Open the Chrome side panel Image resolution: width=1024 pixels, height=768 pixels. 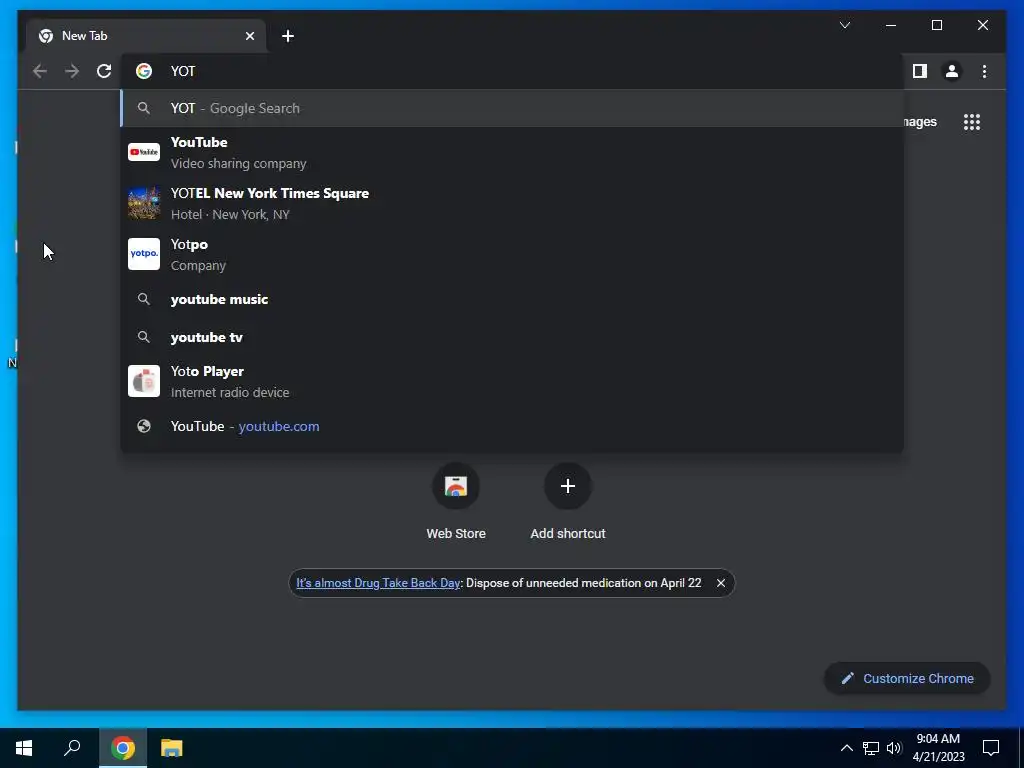[x=920, y=71]
